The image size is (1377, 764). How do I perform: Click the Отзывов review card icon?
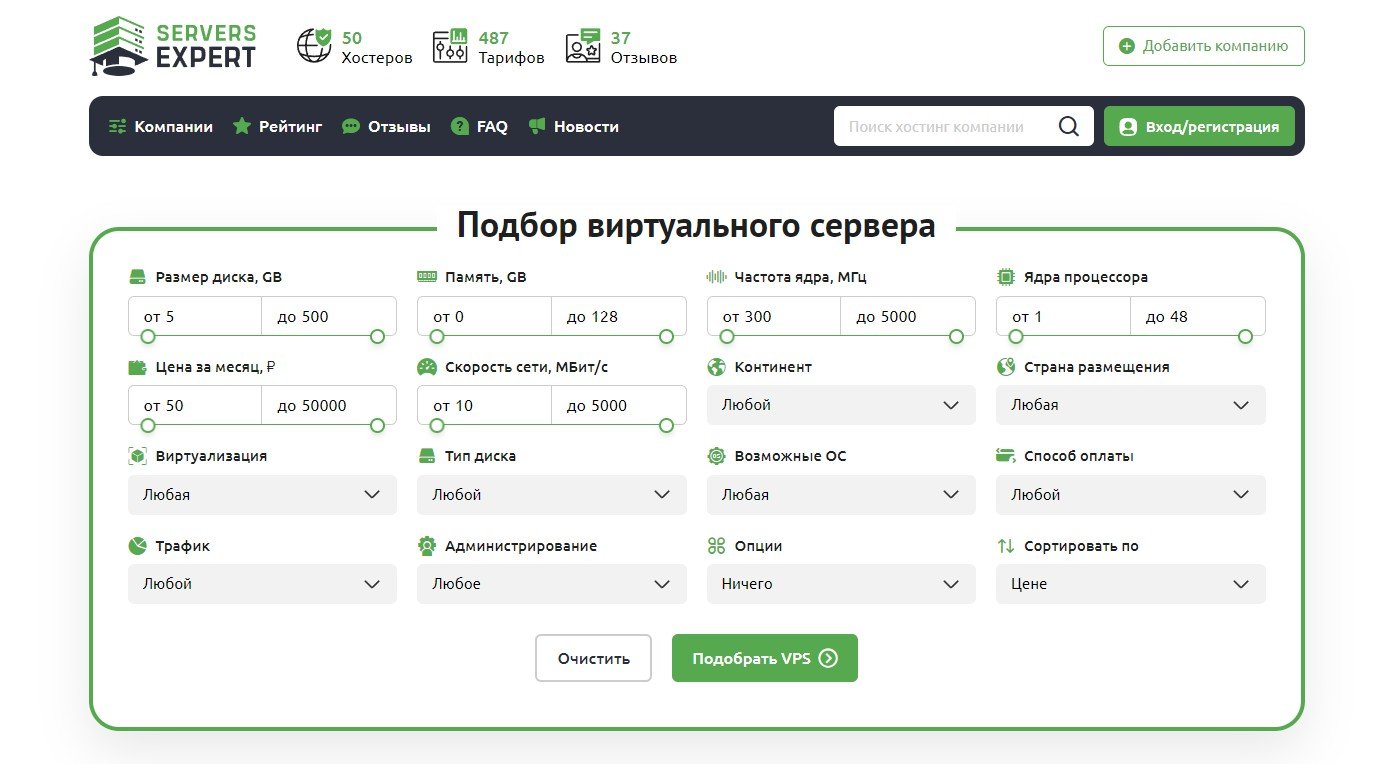[x=583, y=46]
